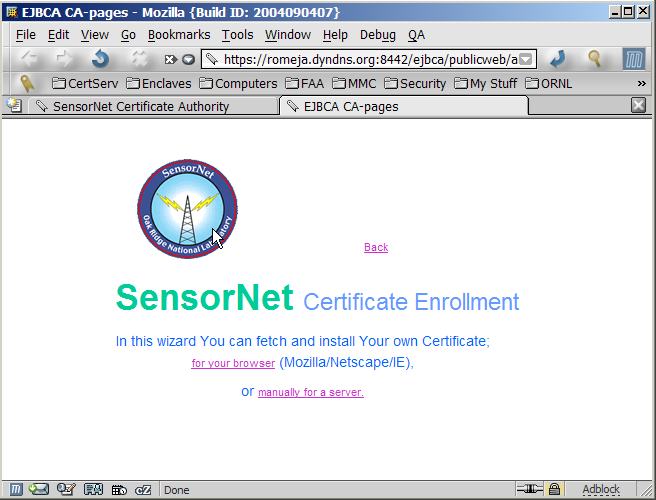Image resolution: width=656 pixels, height=500 pixels.
Task: Open the File menu
Action: coord(26,35)
